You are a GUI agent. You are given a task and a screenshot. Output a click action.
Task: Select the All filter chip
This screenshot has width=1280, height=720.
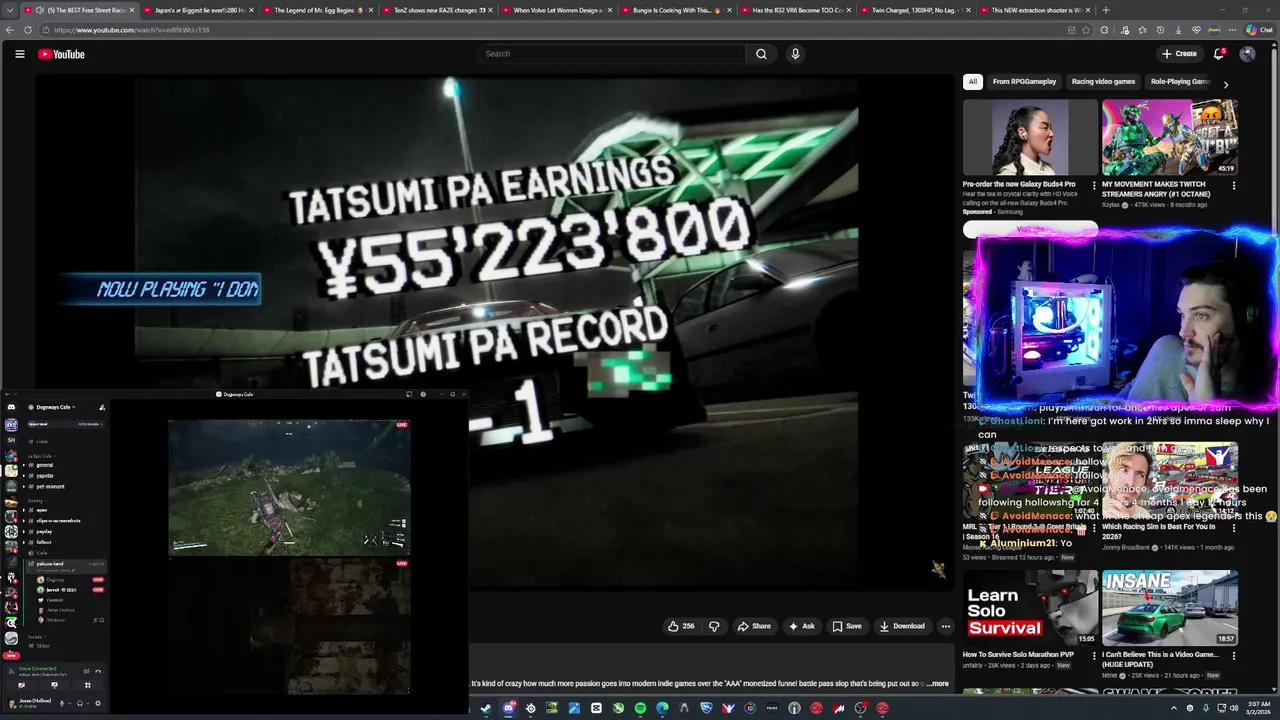(973, 82)
